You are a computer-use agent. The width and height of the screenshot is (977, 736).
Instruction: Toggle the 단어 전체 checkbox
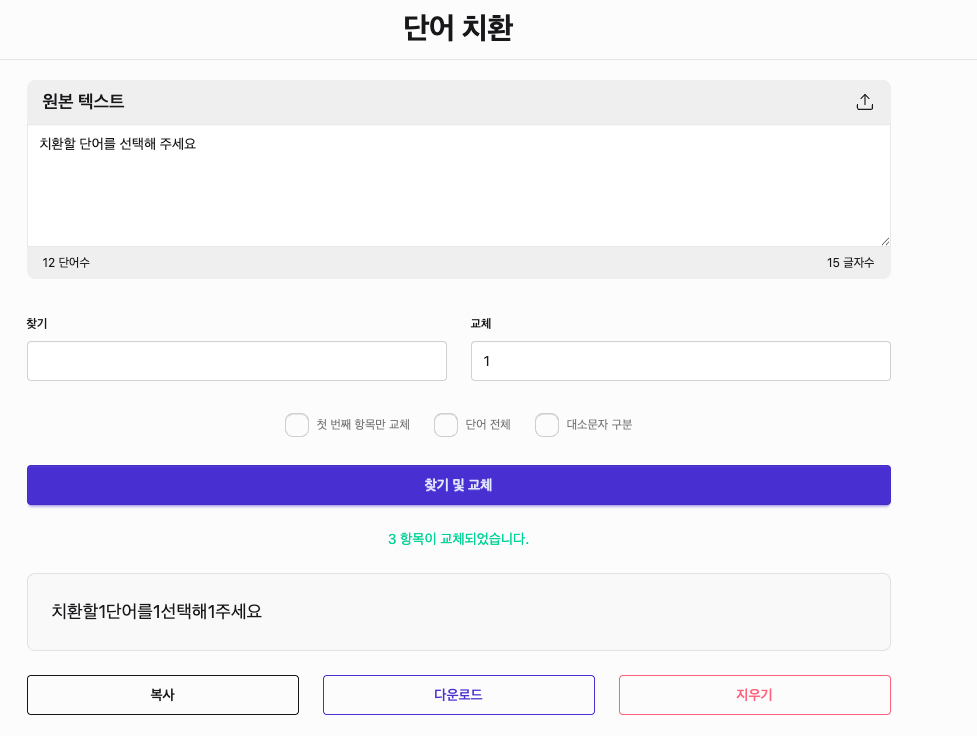tap(446, 425)
